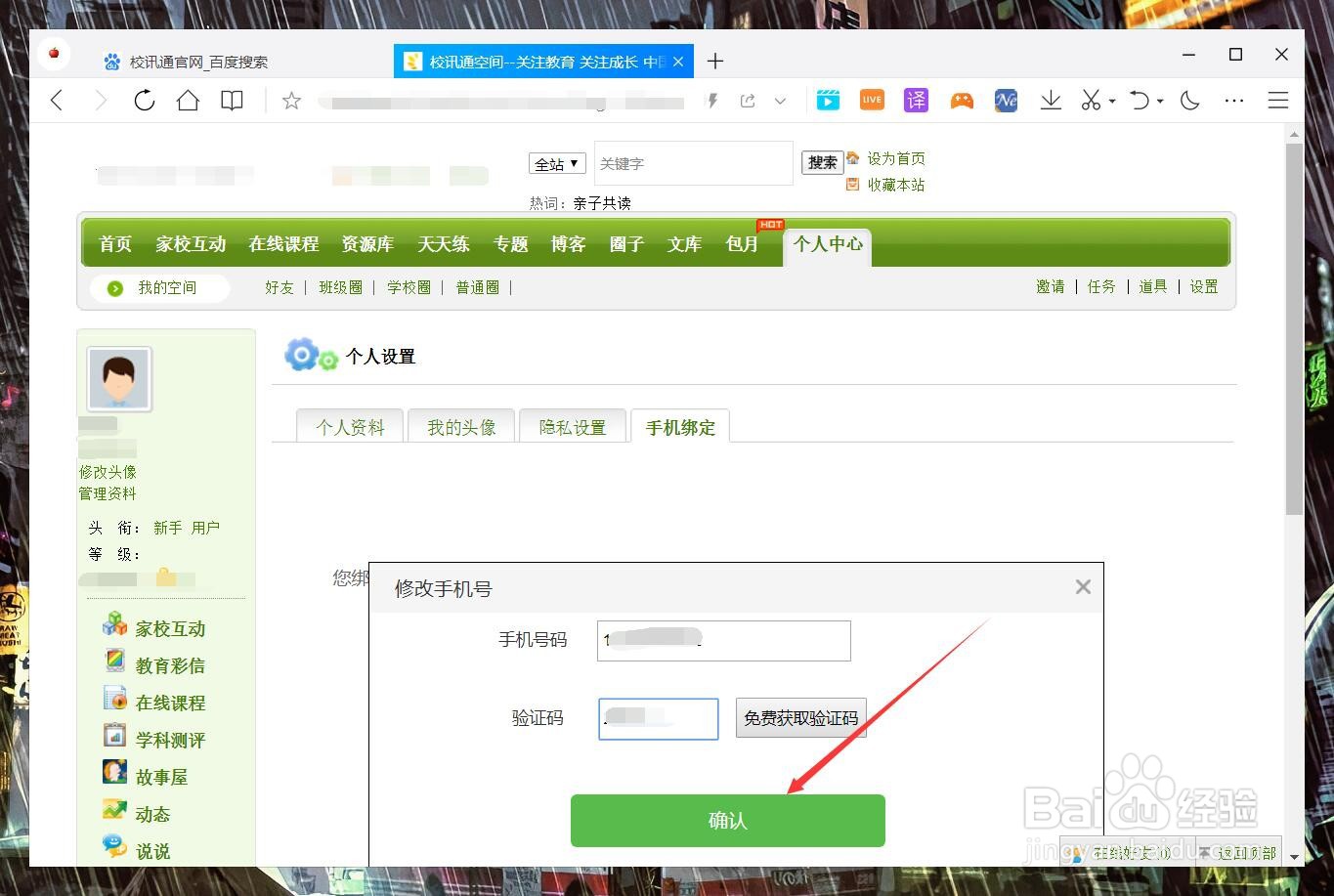Open 动态 in the left sidebar
Image resolution: width=1334 pixels, height=896 pixels.
tap(152, 814)
